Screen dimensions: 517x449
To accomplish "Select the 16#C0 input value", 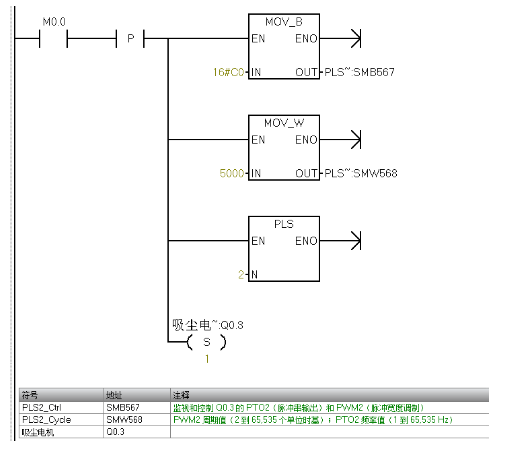I will point(228,72).
